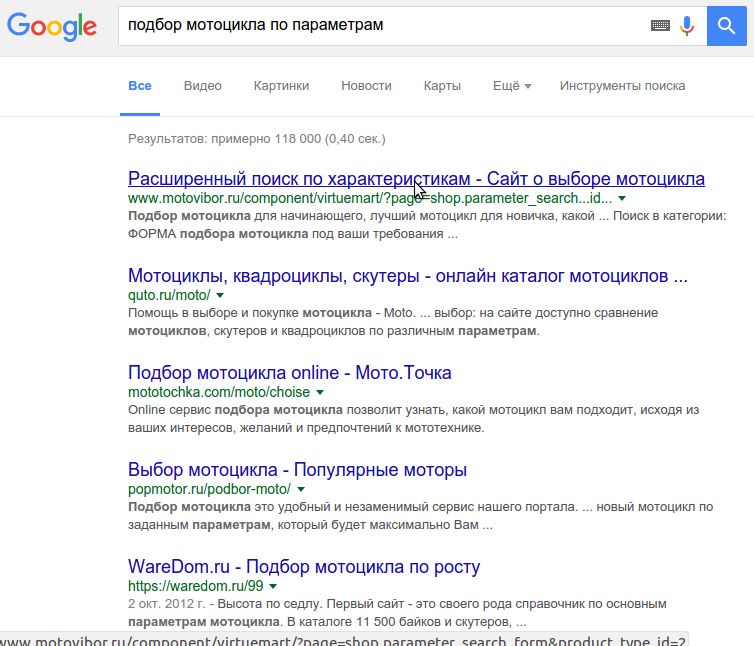This screenshot has height=646, width=754.
Task: Switch to the Новости tab
Action: [366, 86]
